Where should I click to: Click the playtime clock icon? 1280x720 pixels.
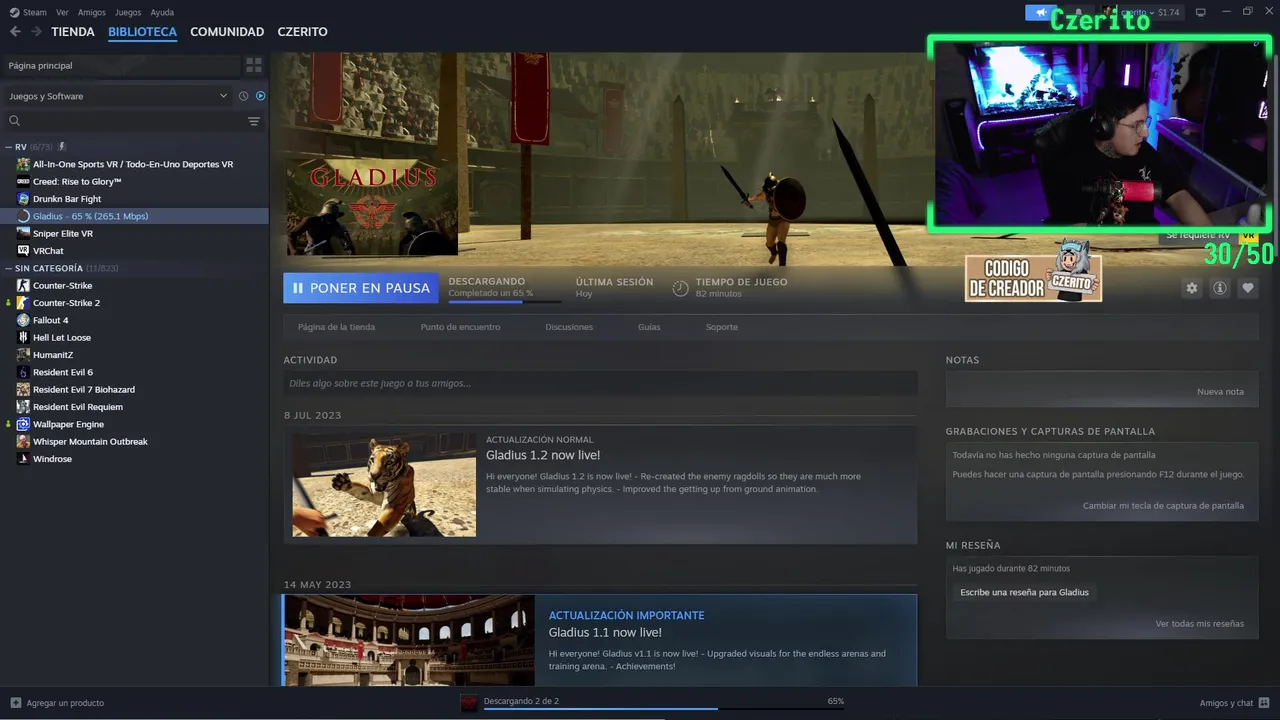tap(680, 288)
